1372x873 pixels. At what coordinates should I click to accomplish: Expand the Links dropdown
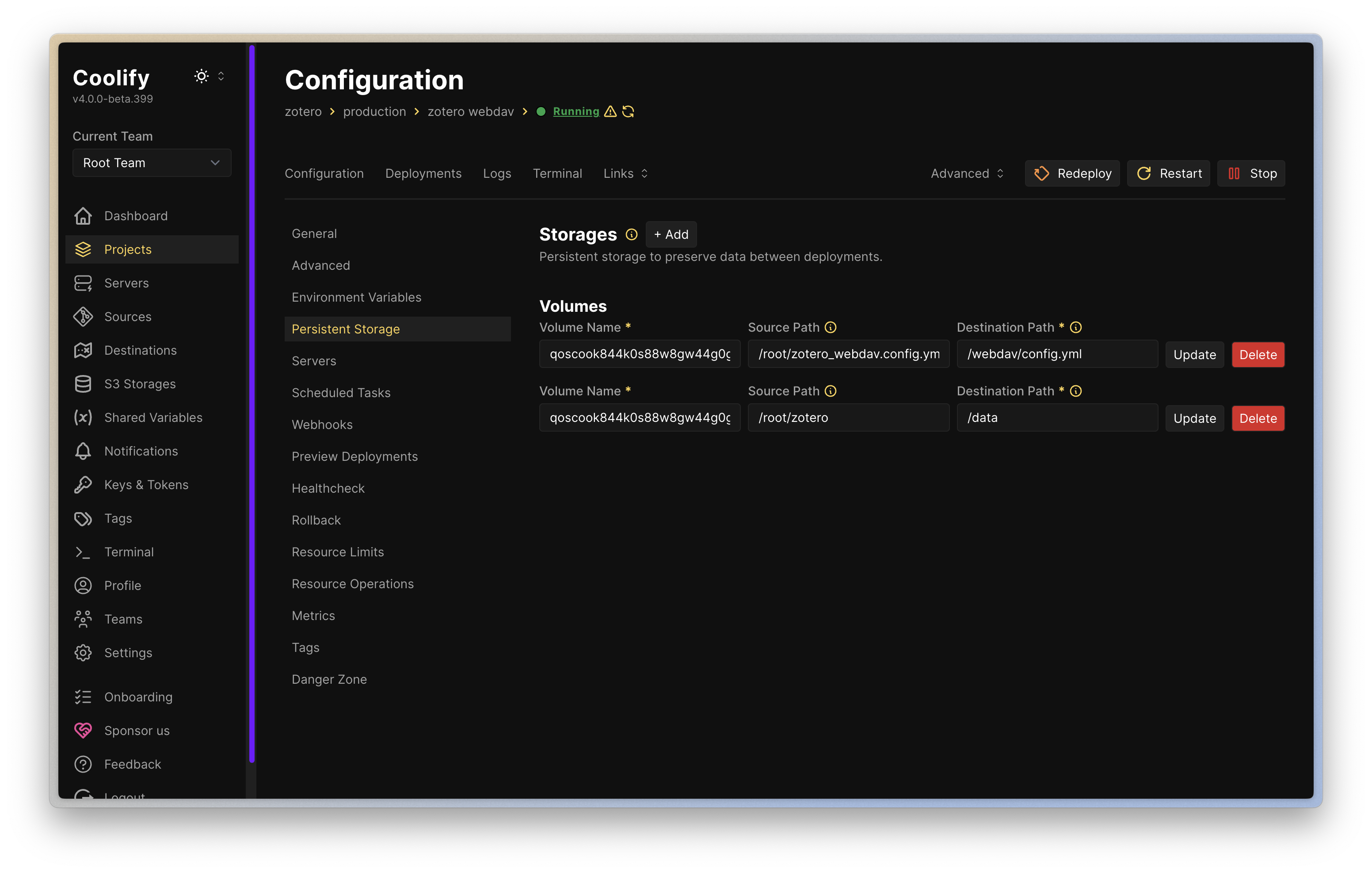(x=625, y=173)
